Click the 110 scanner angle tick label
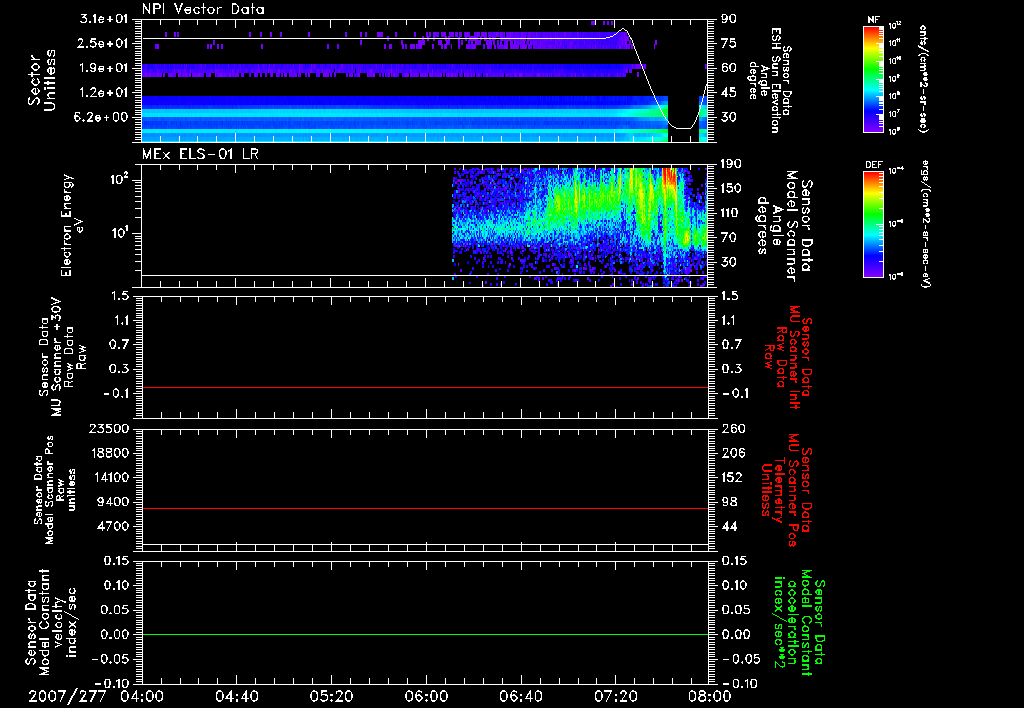The width and height of the screenshot is (1024, 708). point(731,213)
